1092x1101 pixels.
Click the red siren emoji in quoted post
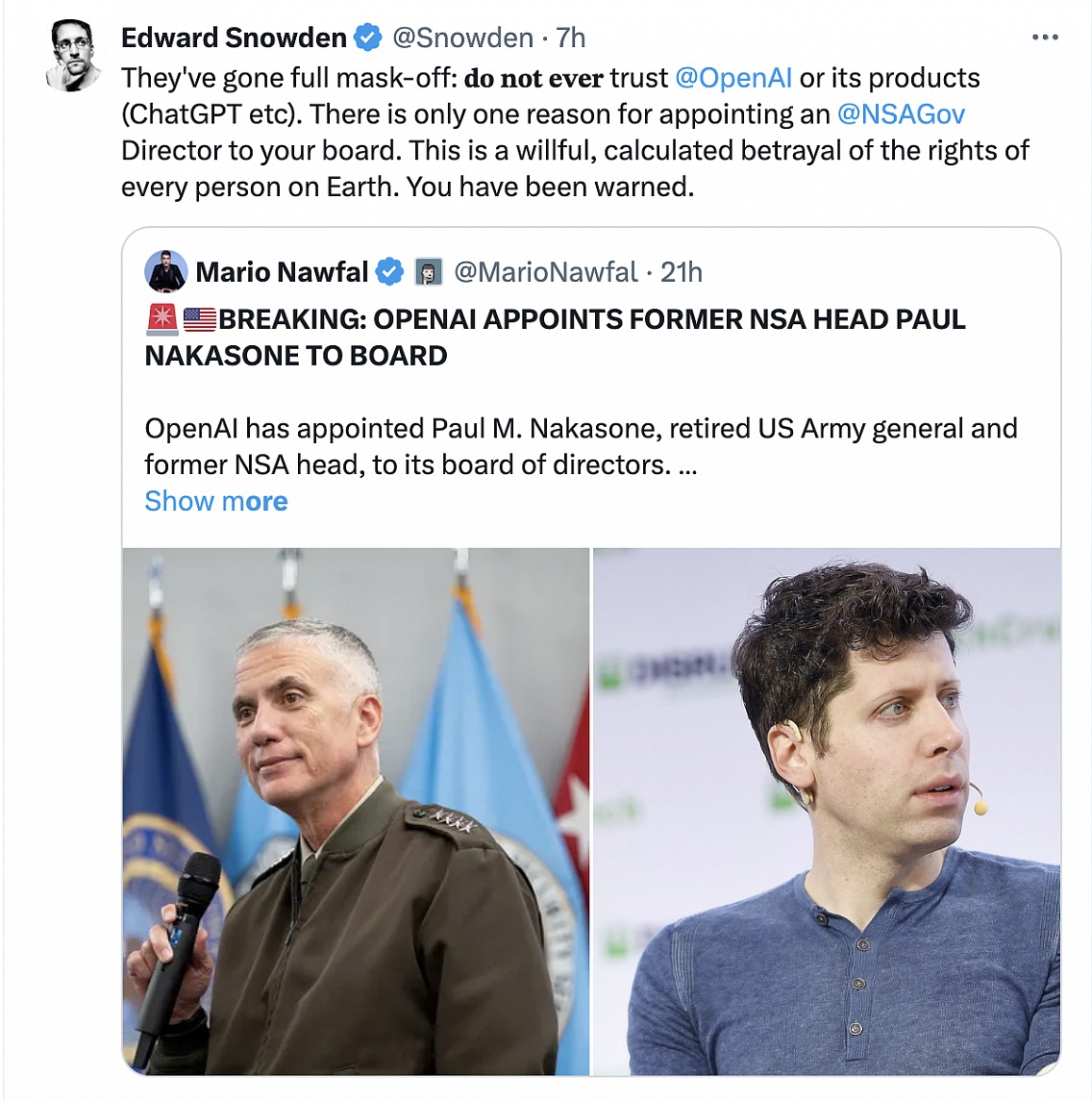161,319
